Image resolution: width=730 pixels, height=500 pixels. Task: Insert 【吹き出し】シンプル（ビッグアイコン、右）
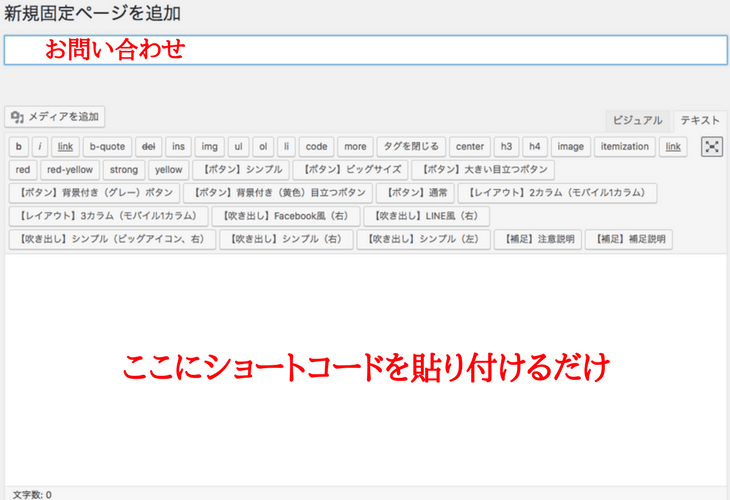(x=112, y=239)
